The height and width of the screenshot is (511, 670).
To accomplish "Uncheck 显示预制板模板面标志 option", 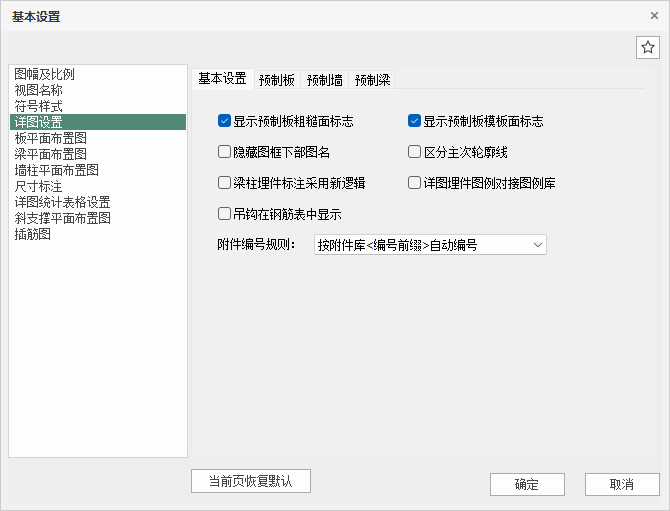I will (x=414, y=121).
